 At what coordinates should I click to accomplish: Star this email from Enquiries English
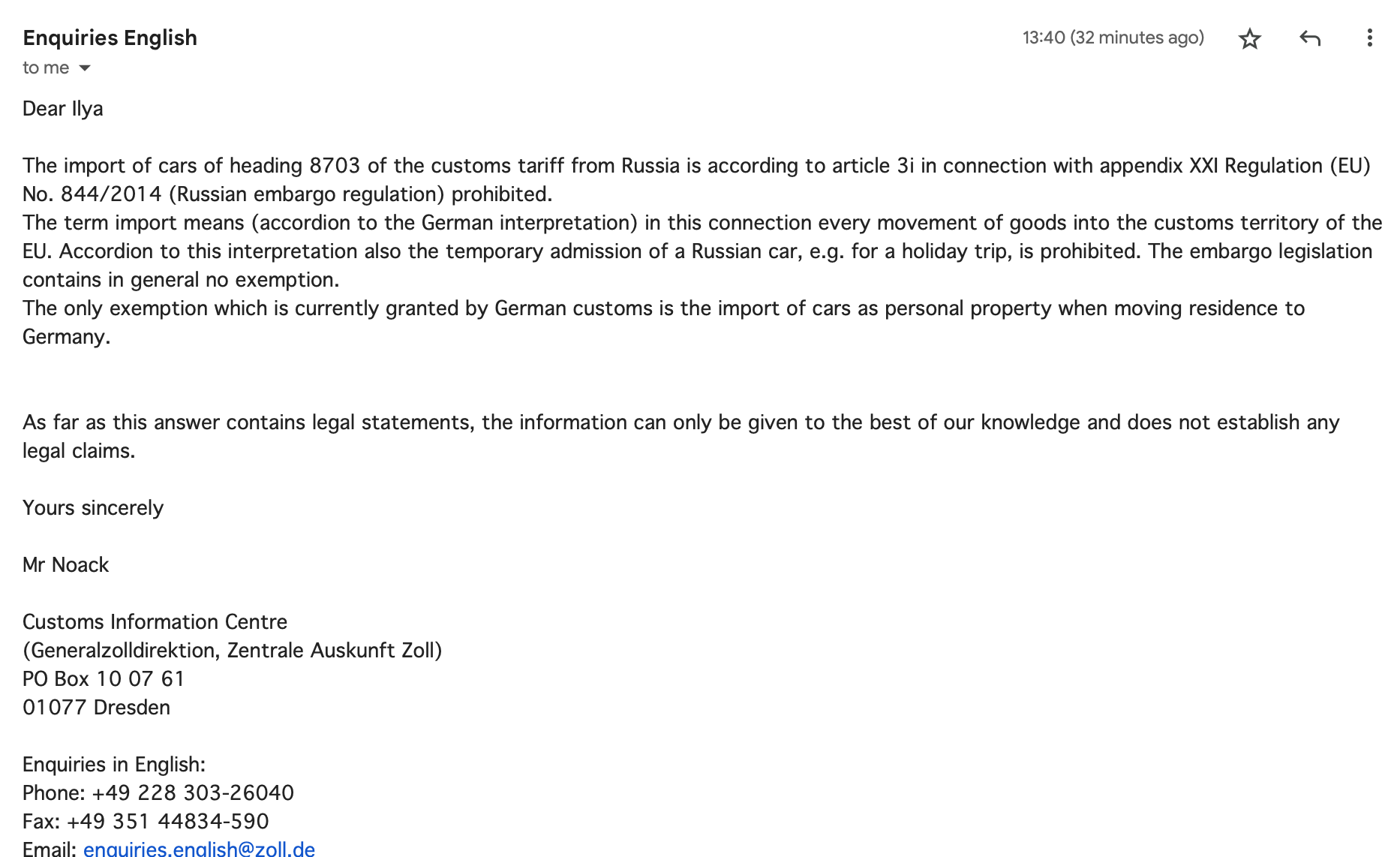point(1249,38)
